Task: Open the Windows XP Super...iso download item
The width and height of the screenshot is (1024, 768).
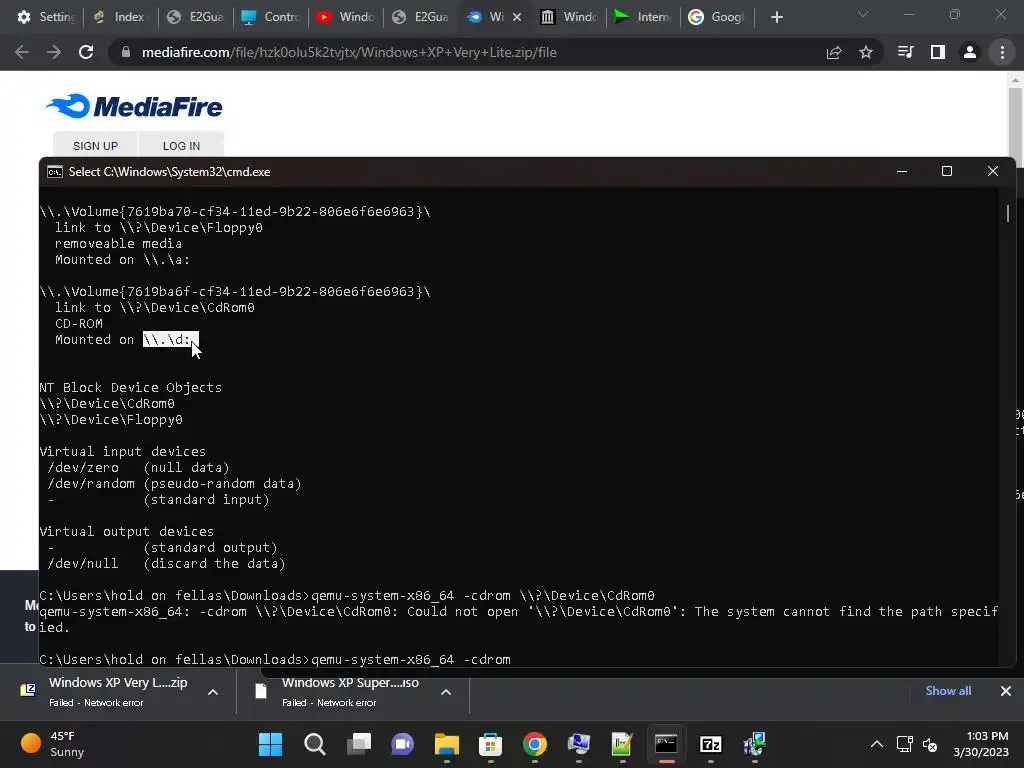Action: [340, 692]
